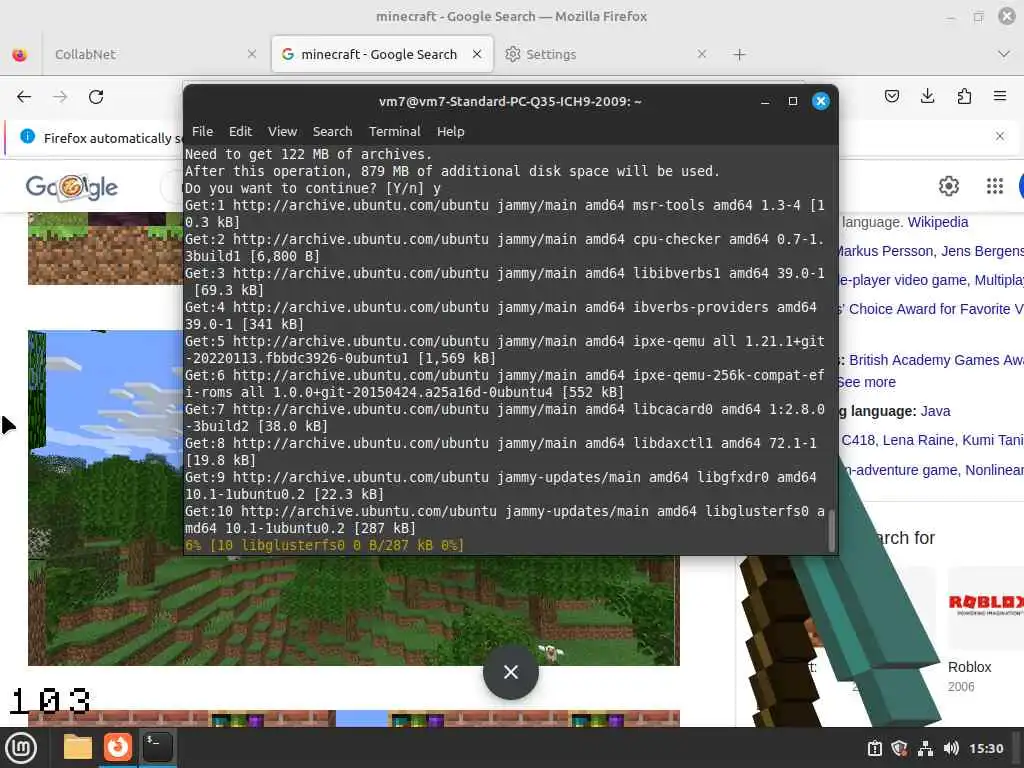Open terminal Edit menu
This screenshot has width=1024, height=768.
coord(240,131)
